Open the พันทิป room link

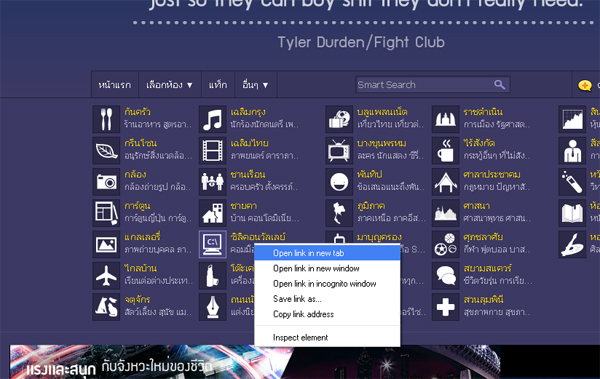[x=369, y=175]
